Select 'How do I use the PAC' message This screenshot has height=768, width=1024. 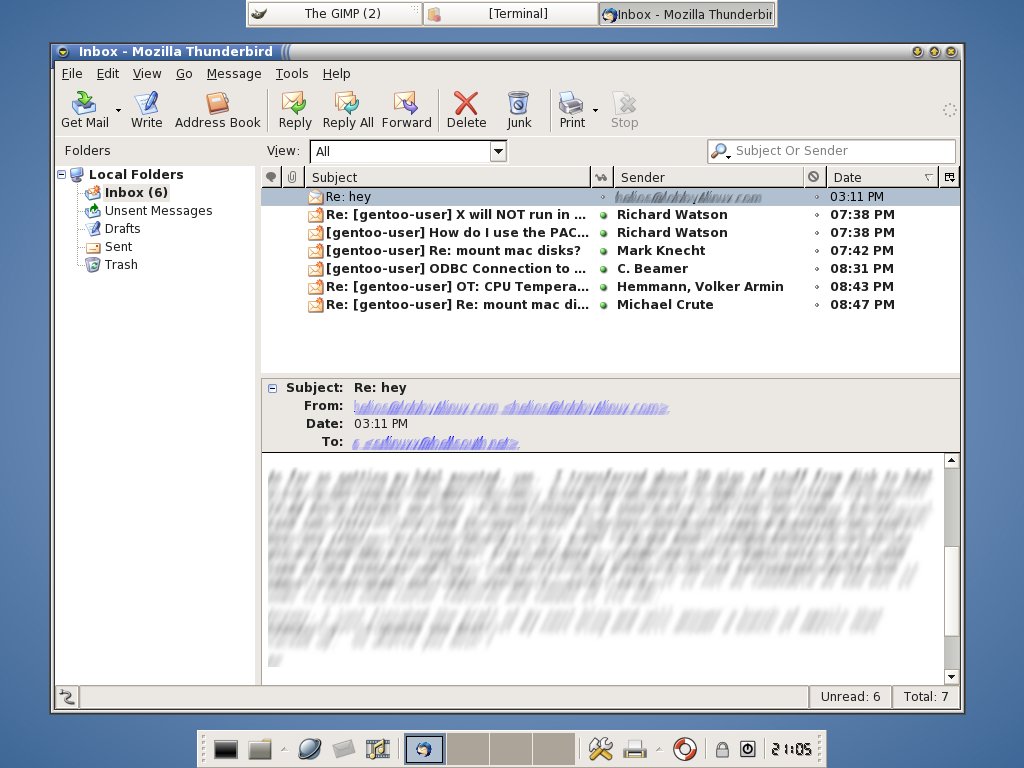(x=610, y=232)
